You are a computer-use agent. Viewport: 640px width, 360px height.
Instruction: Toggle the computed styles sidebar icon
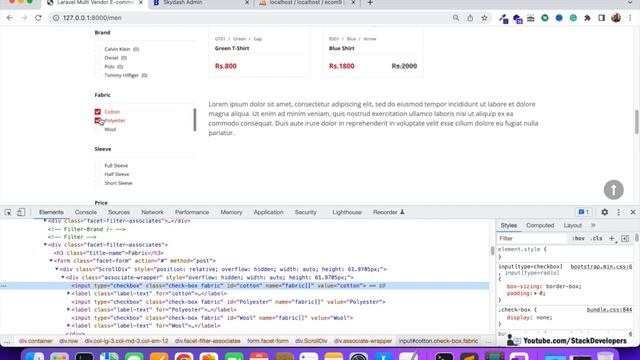[x=625, y=238]
